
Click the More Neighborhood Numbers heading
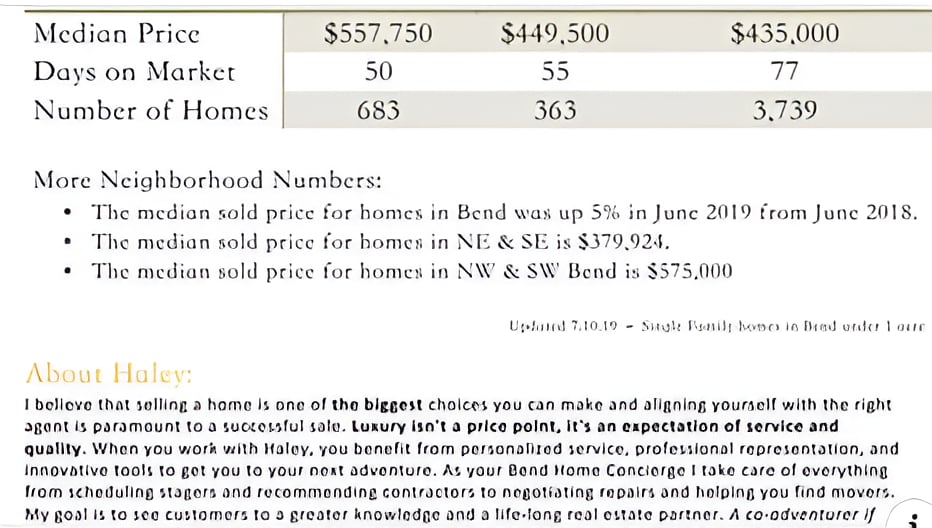point(207,180)
